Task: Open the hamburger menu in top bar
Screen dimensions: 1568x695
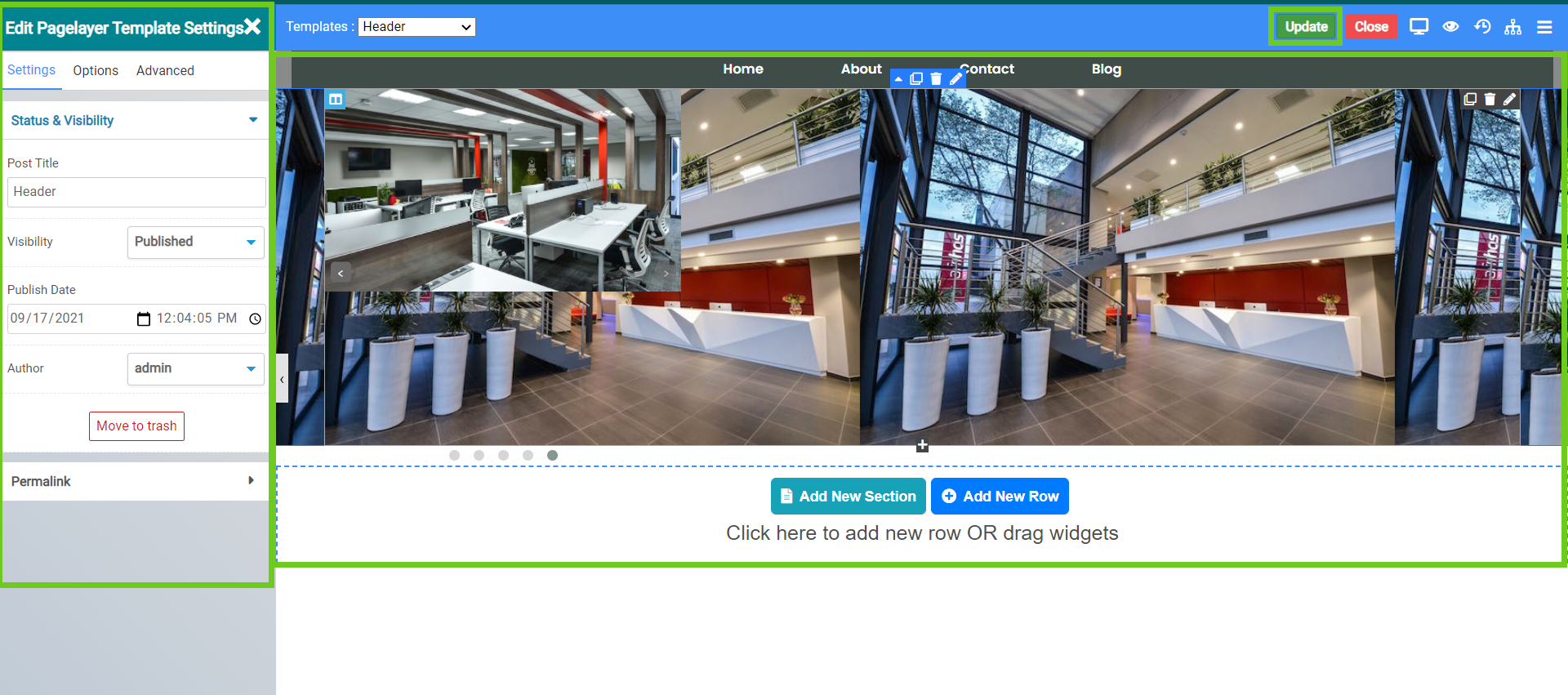Action: pyautogui.click(x=1544, y=27)
